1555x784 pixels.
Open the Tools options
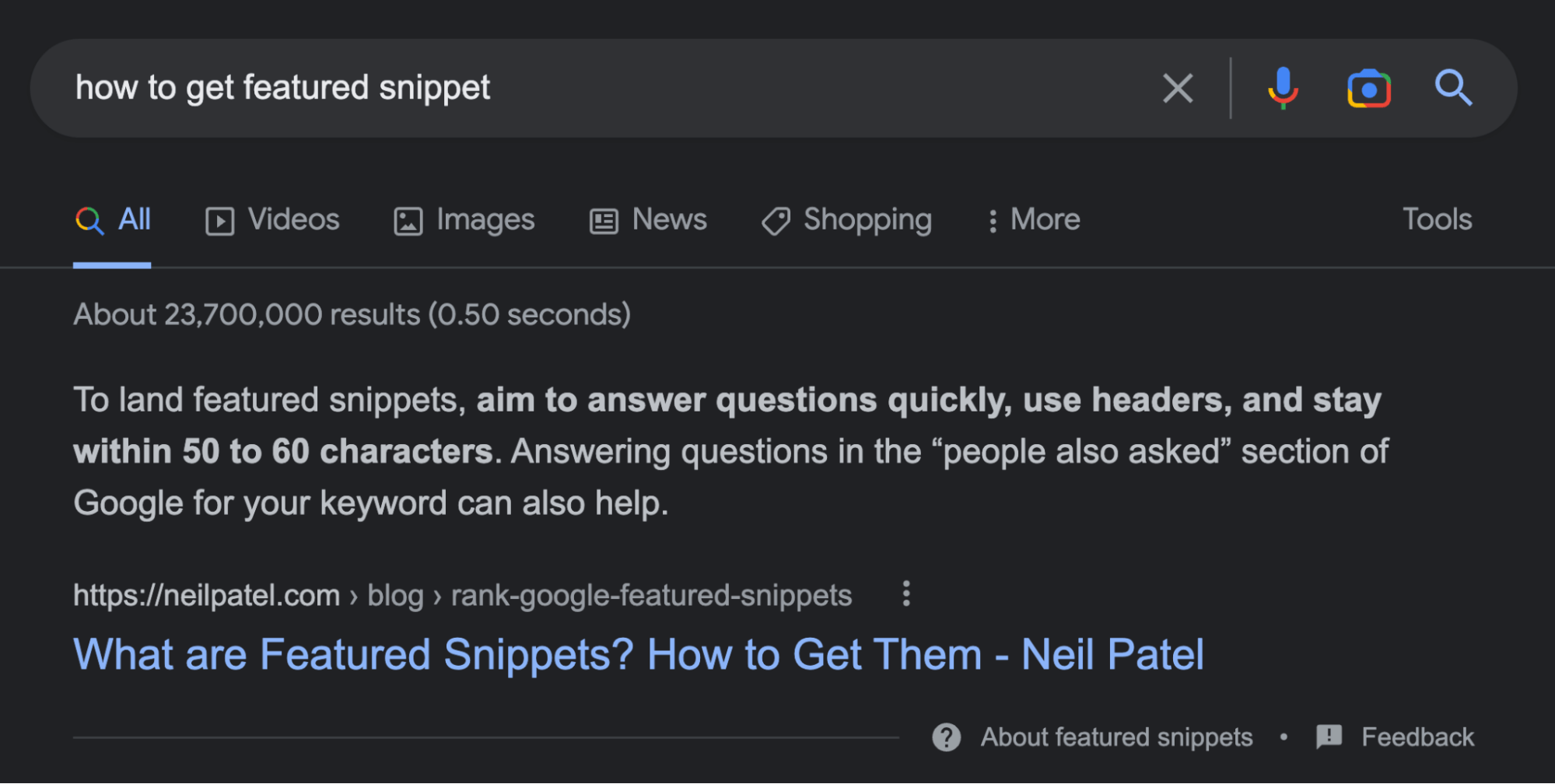click(1436, 220)
